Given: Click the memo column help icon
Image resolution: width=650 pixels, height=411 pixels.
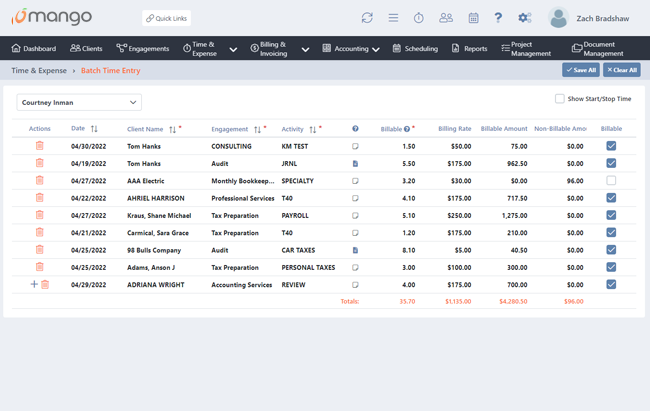Looking at the screenshot, I should point(355,129).
